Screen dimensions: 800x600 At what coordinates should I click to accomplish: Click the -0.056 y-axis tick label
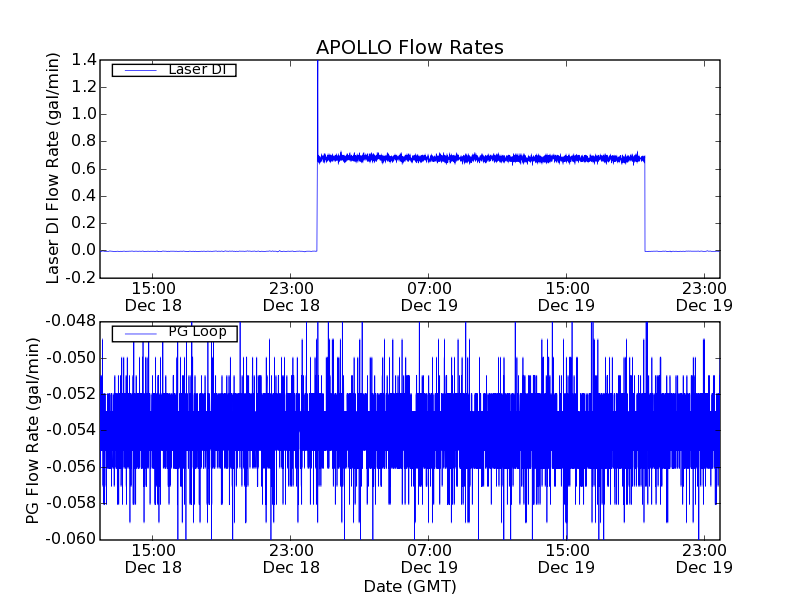tap(71, 466)
